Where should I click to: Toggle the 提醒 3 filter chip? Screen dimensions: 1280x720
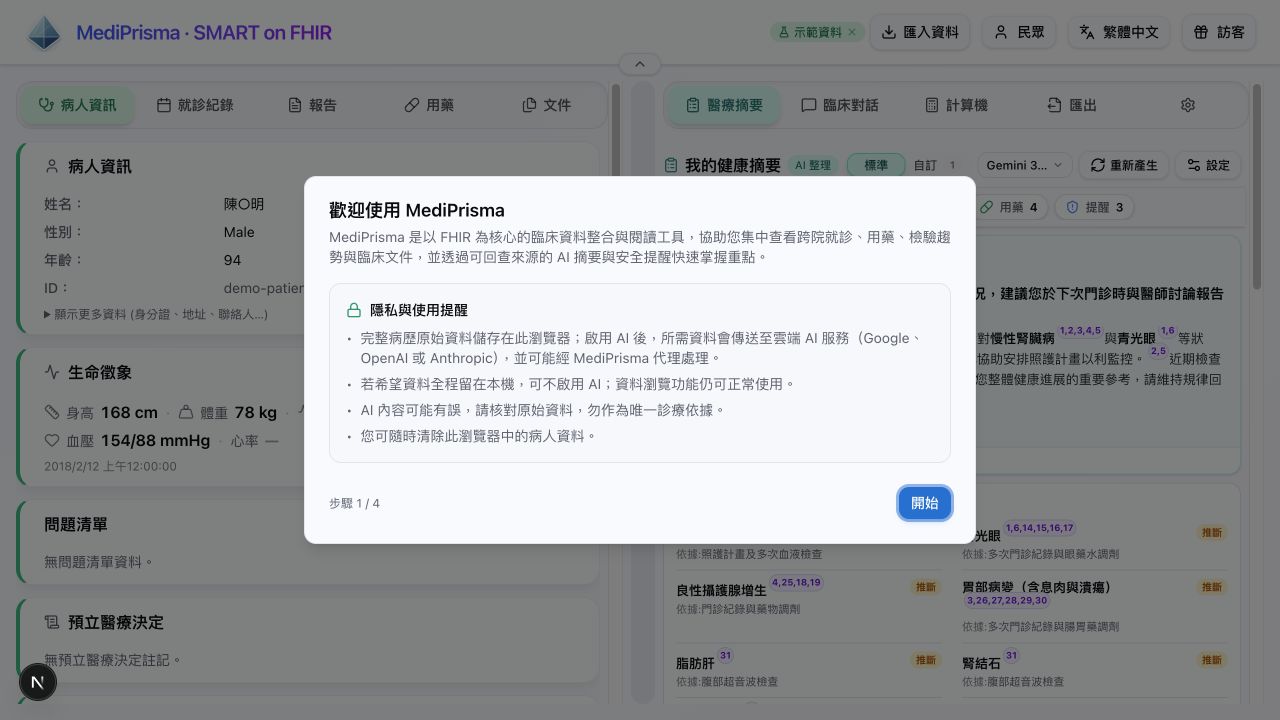(x=1094, y=208)
